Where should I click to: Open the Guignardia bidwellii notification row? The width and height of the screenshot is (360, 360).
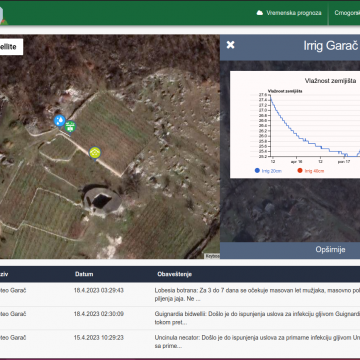[180, 318]
